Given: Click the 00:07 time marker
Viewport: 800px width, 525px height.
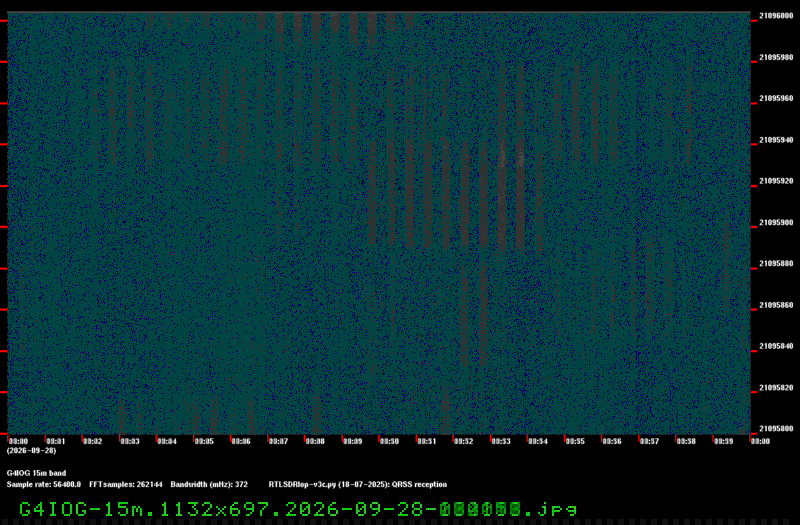Looking at the screenshot, I should click(x=278, y=441).
